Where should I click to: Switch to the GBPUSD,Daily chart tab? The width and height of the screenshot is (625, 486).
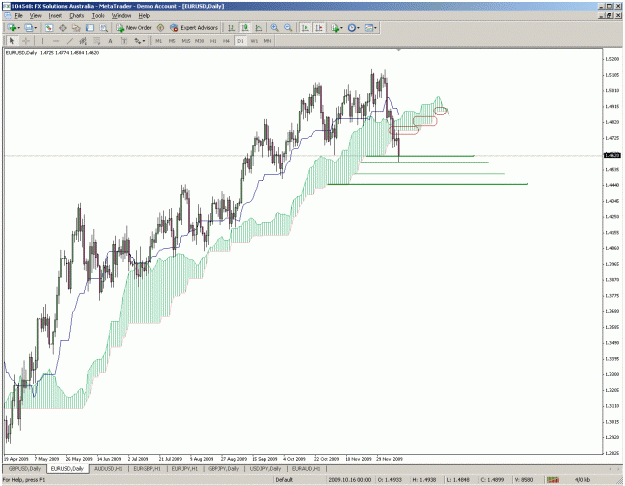[x=25, y=468]
